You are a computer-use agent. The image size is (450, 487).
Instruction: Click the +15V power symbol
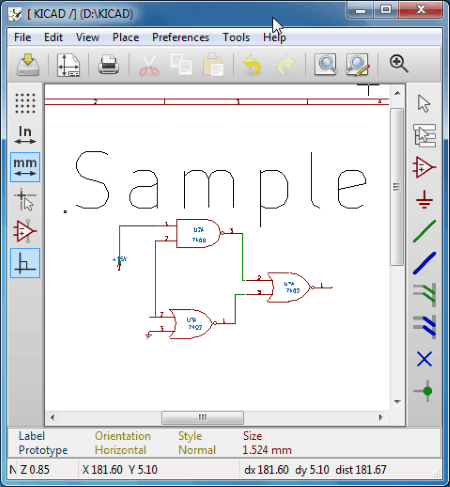coord(119,262)
